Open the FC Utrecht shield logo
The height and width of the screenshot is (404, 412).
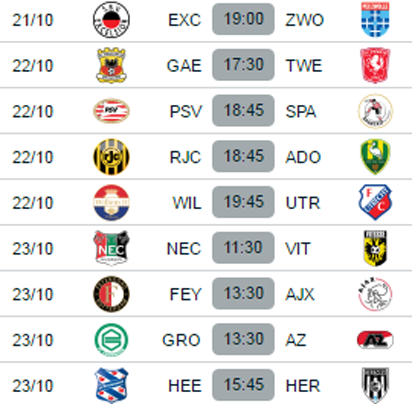click(x=375, y=202)
